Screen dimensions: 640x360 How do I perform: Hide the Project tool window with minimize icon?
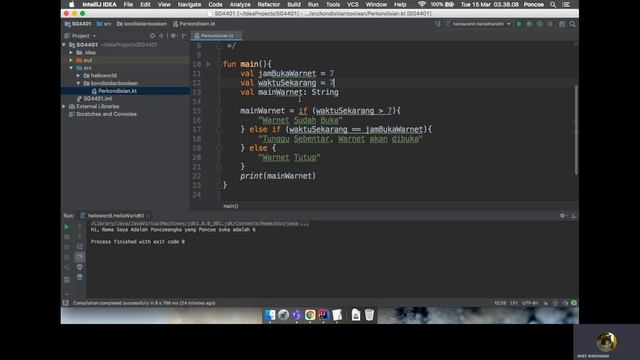(x=184, y=36)
